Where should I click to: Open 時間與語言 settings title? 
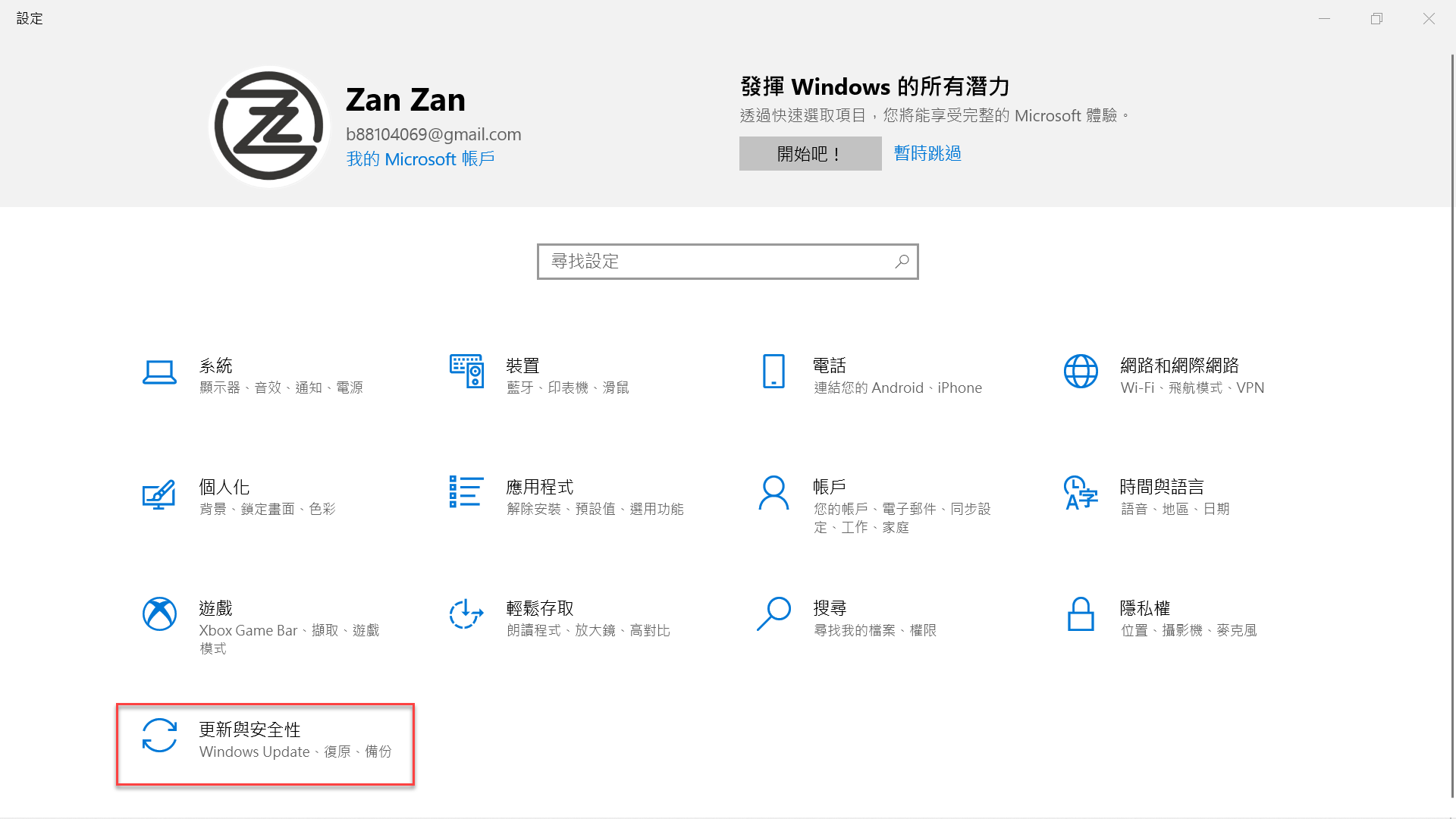tap(1162, 487)
